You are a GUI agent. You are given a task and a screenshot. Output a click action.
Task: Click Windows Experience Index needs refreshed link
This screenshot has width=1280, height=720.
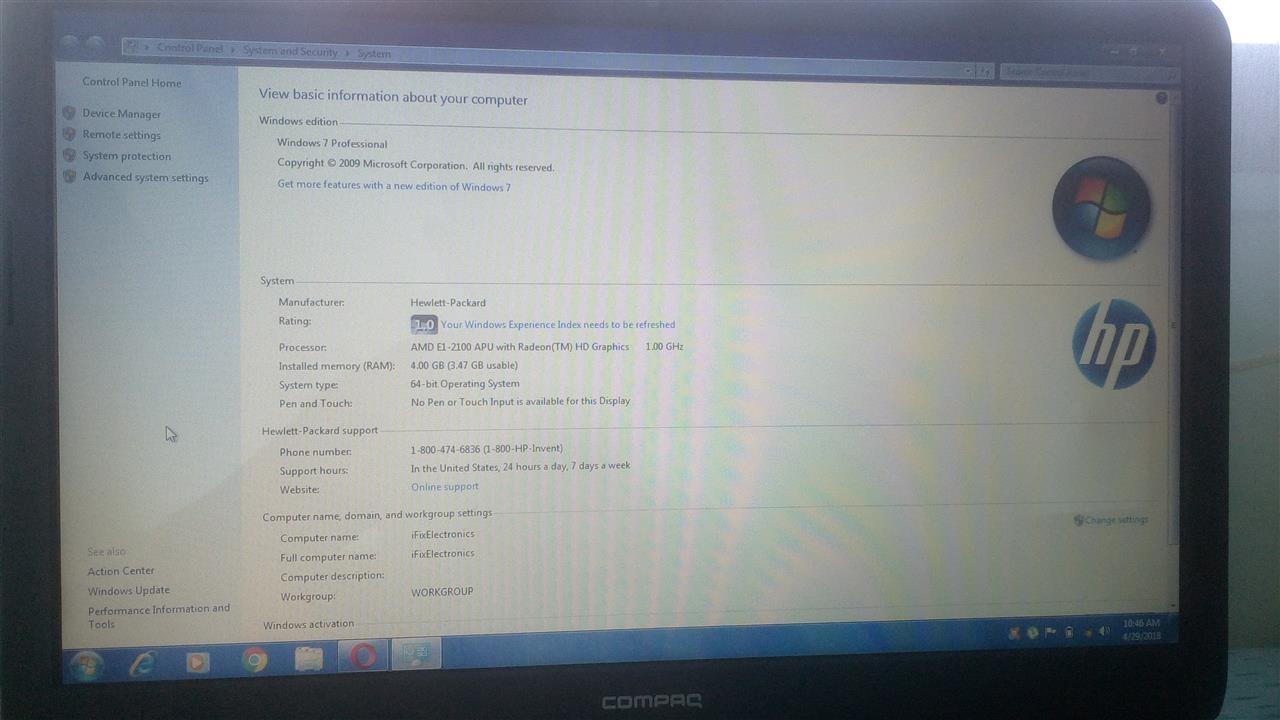(x=558, y=325)
